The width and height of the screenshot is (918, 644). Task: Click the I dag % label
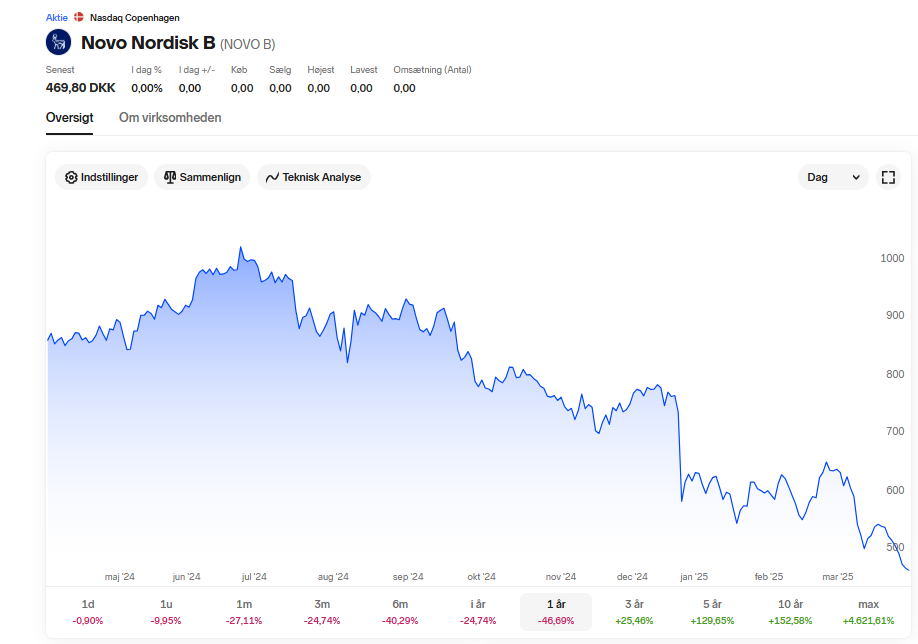(x=146, y=70)
